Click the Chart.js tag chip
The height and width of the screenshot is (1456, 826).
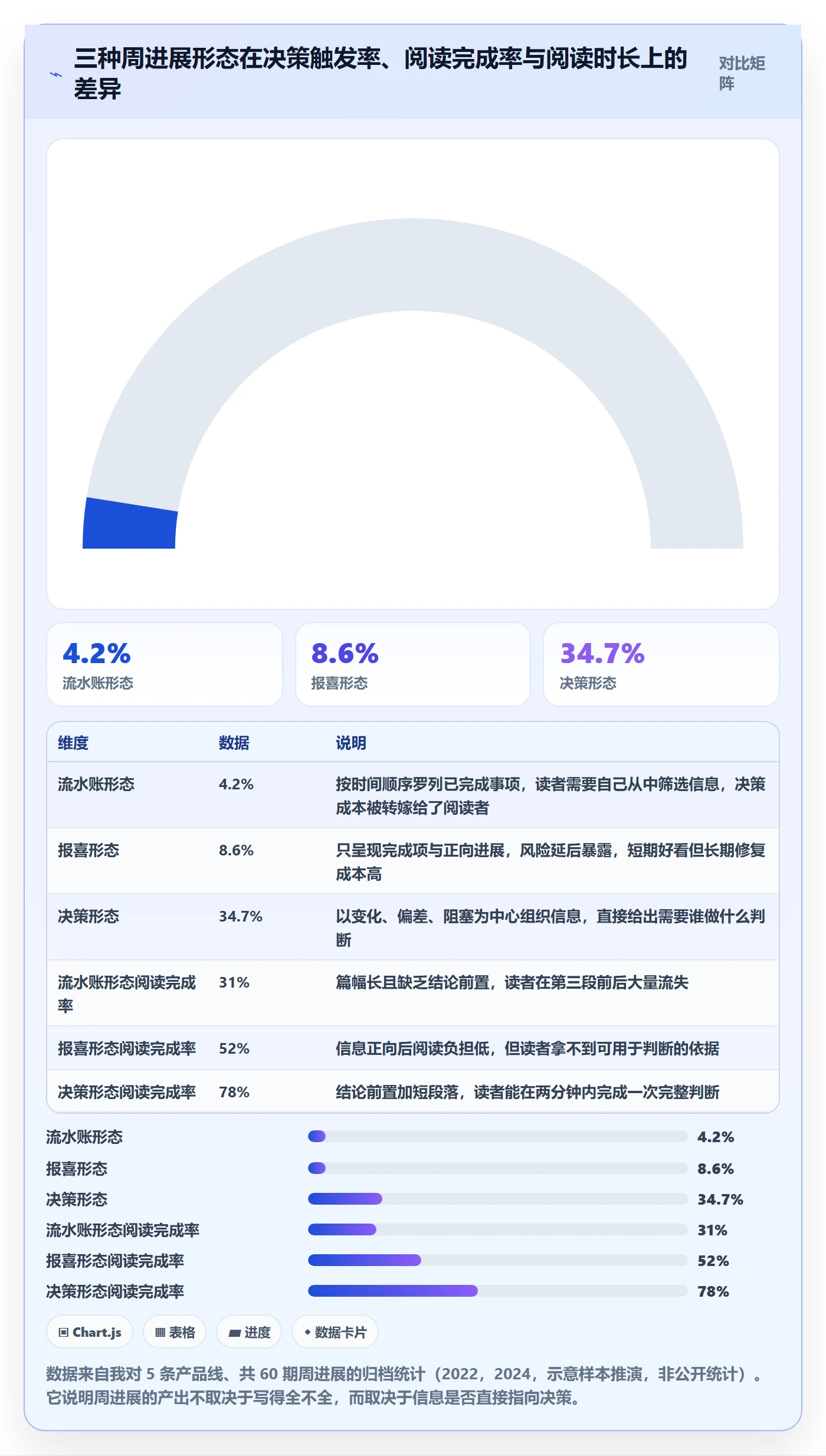[90, 1332]
